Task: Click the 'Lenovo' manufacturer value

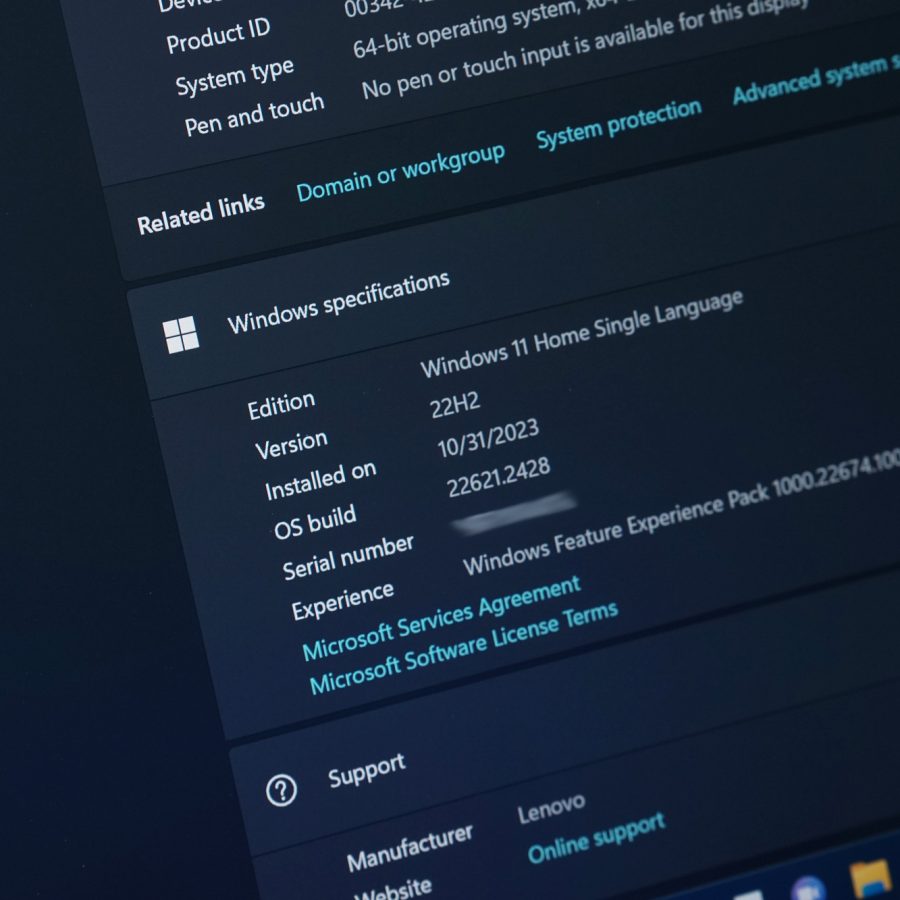Action: point(551,808)
